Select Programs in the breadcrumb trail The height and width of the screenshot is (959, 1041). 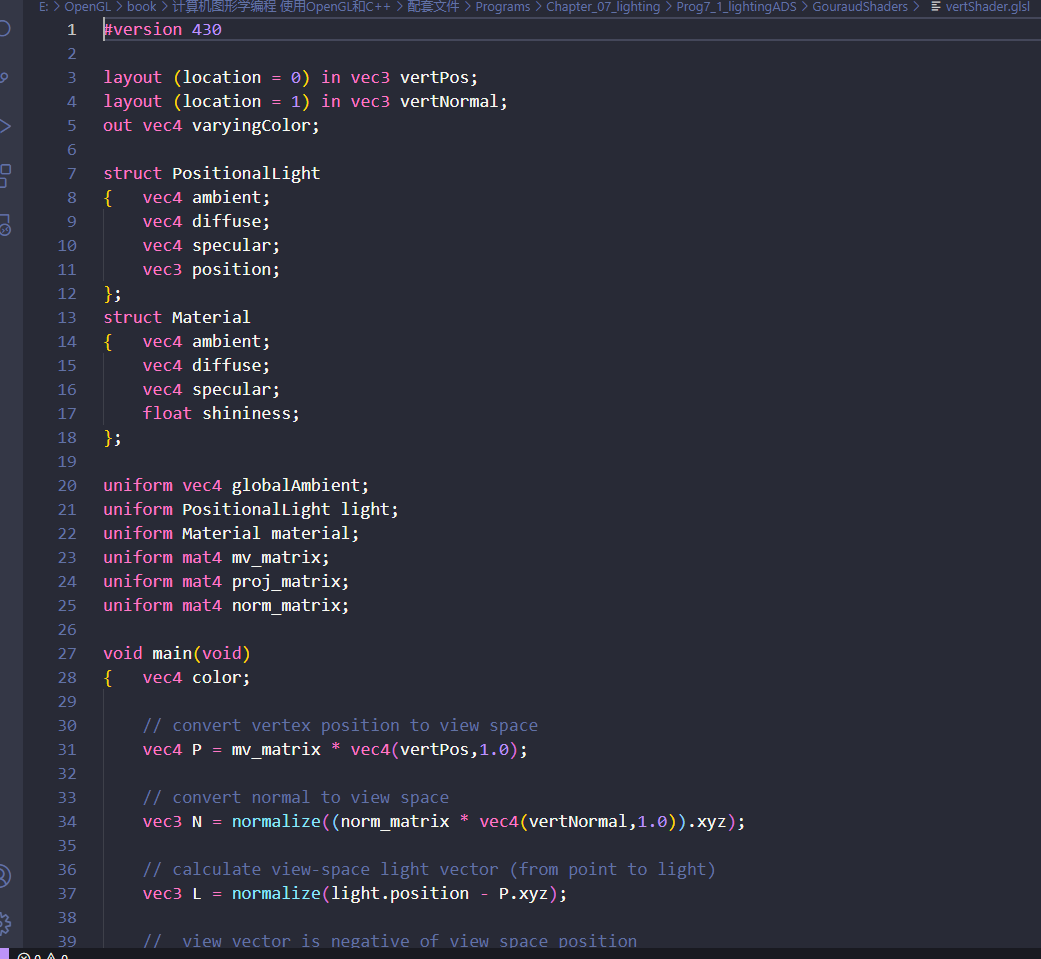[503, 7]
